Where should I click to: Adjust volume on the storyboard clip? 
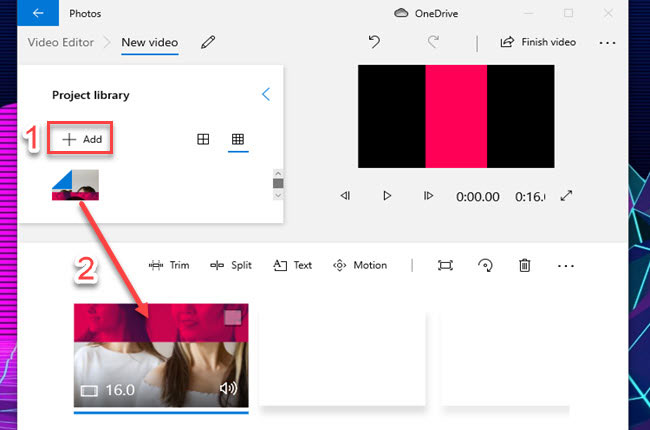click(228, 389)
